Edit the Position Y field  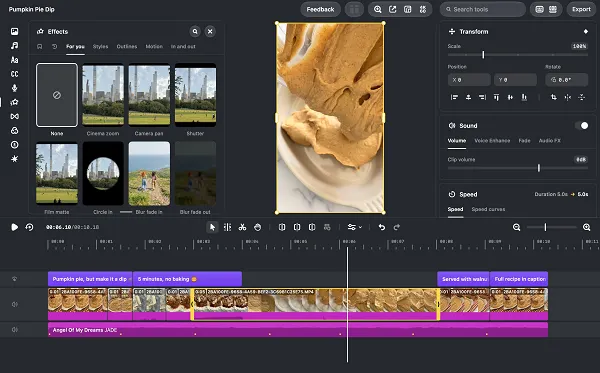[515, 80]
